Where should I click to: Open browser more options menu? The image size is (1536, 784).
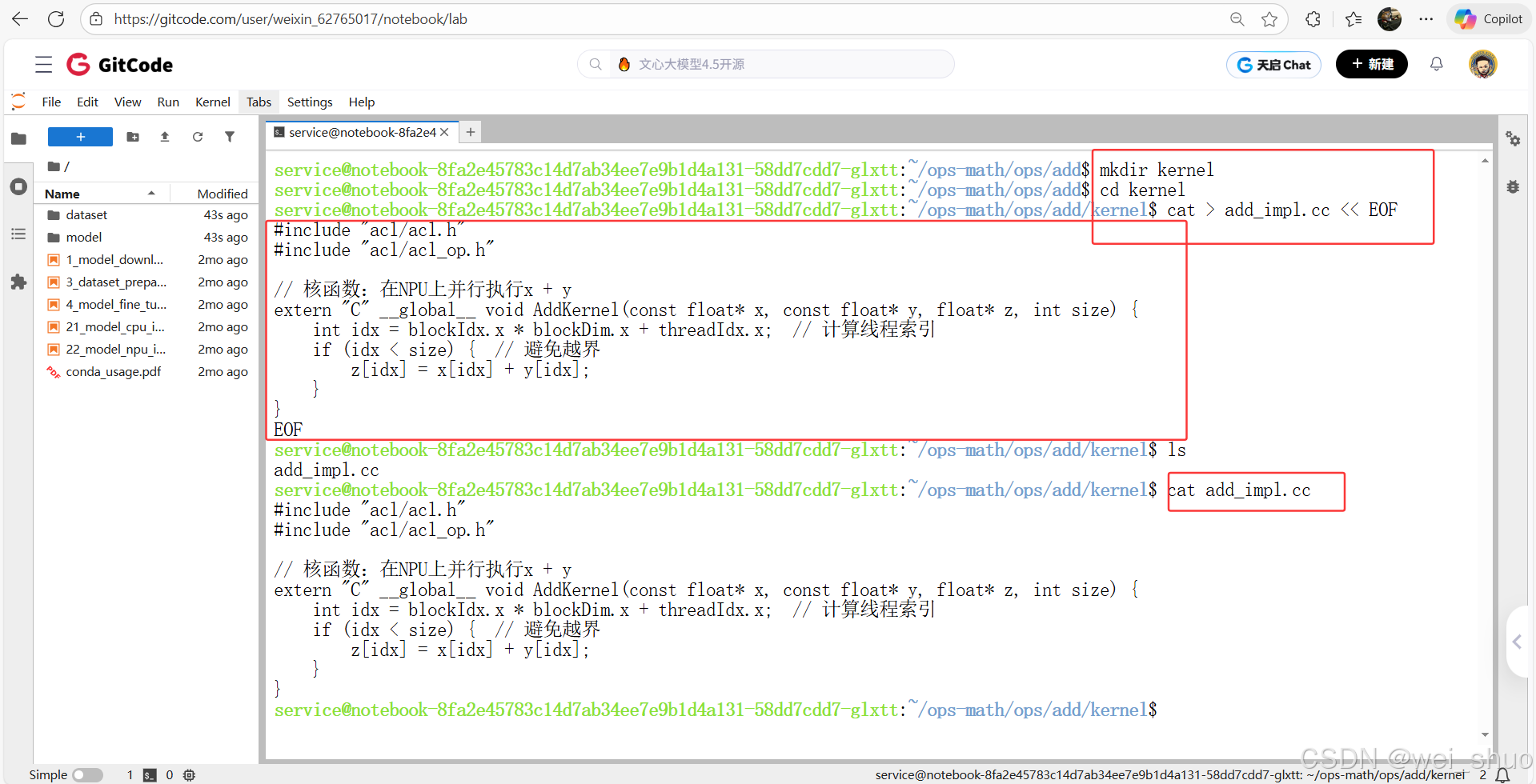tap(1426, 19)
